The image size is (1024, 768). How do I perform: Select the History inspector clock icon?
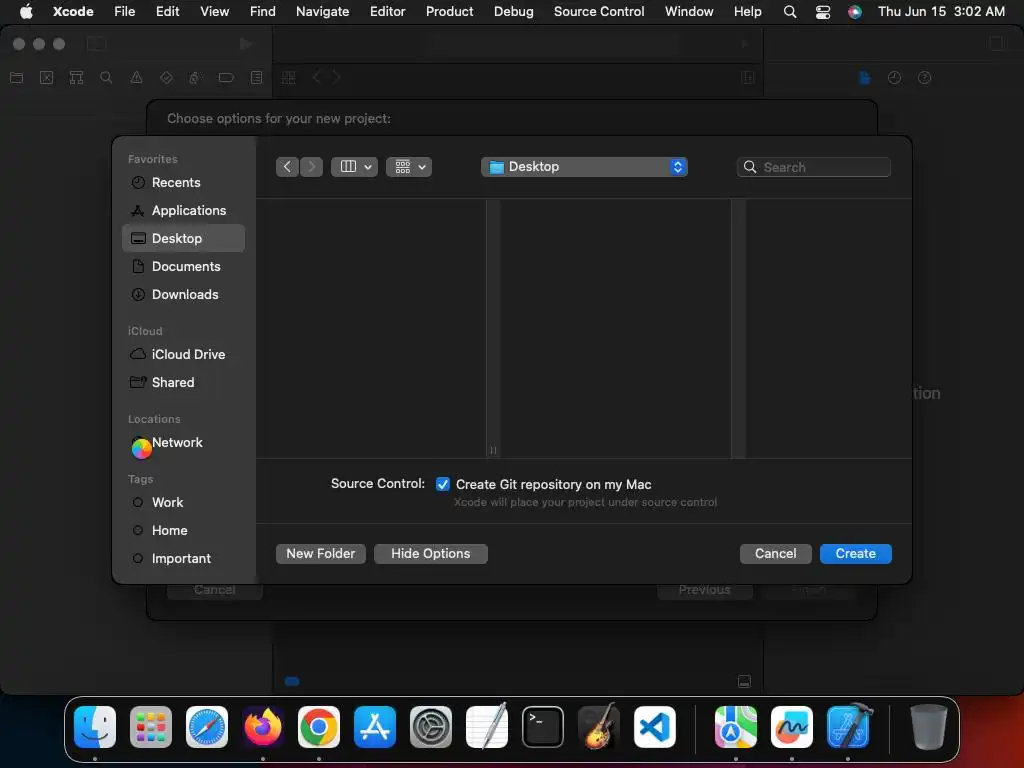(895, 78)
